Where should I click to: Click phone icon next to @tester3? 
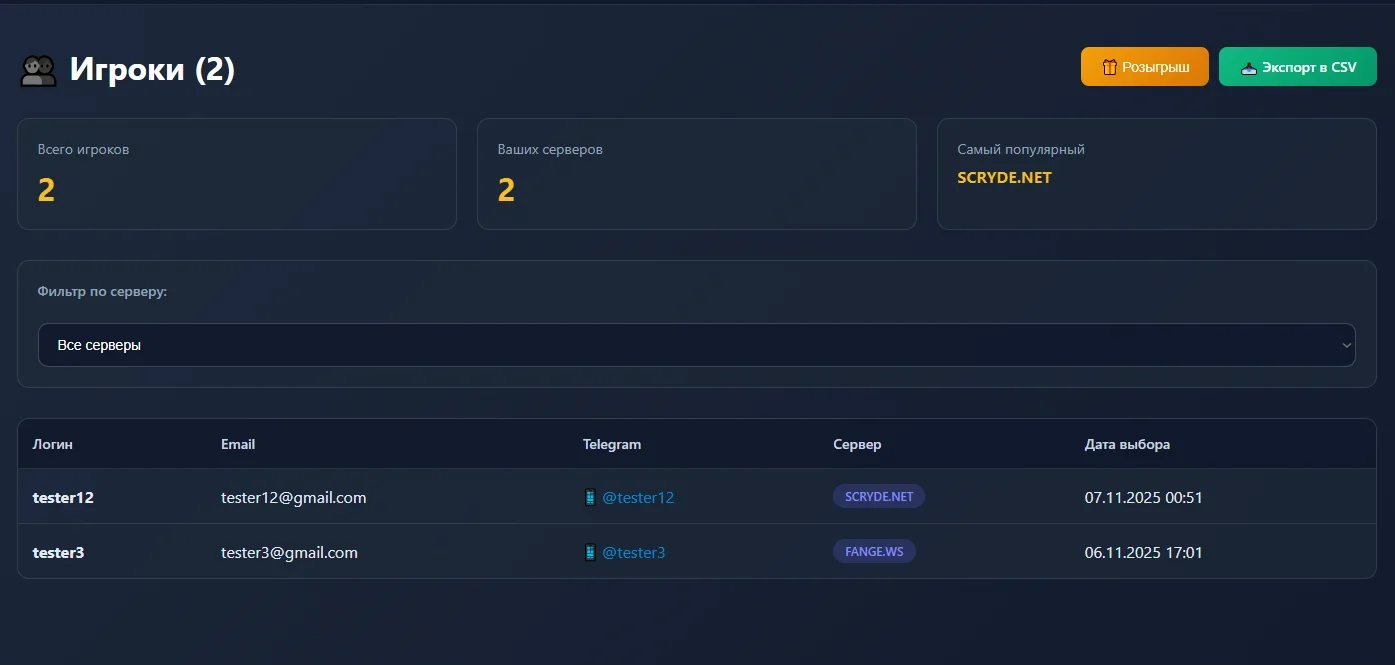click(x=590, y=552)
